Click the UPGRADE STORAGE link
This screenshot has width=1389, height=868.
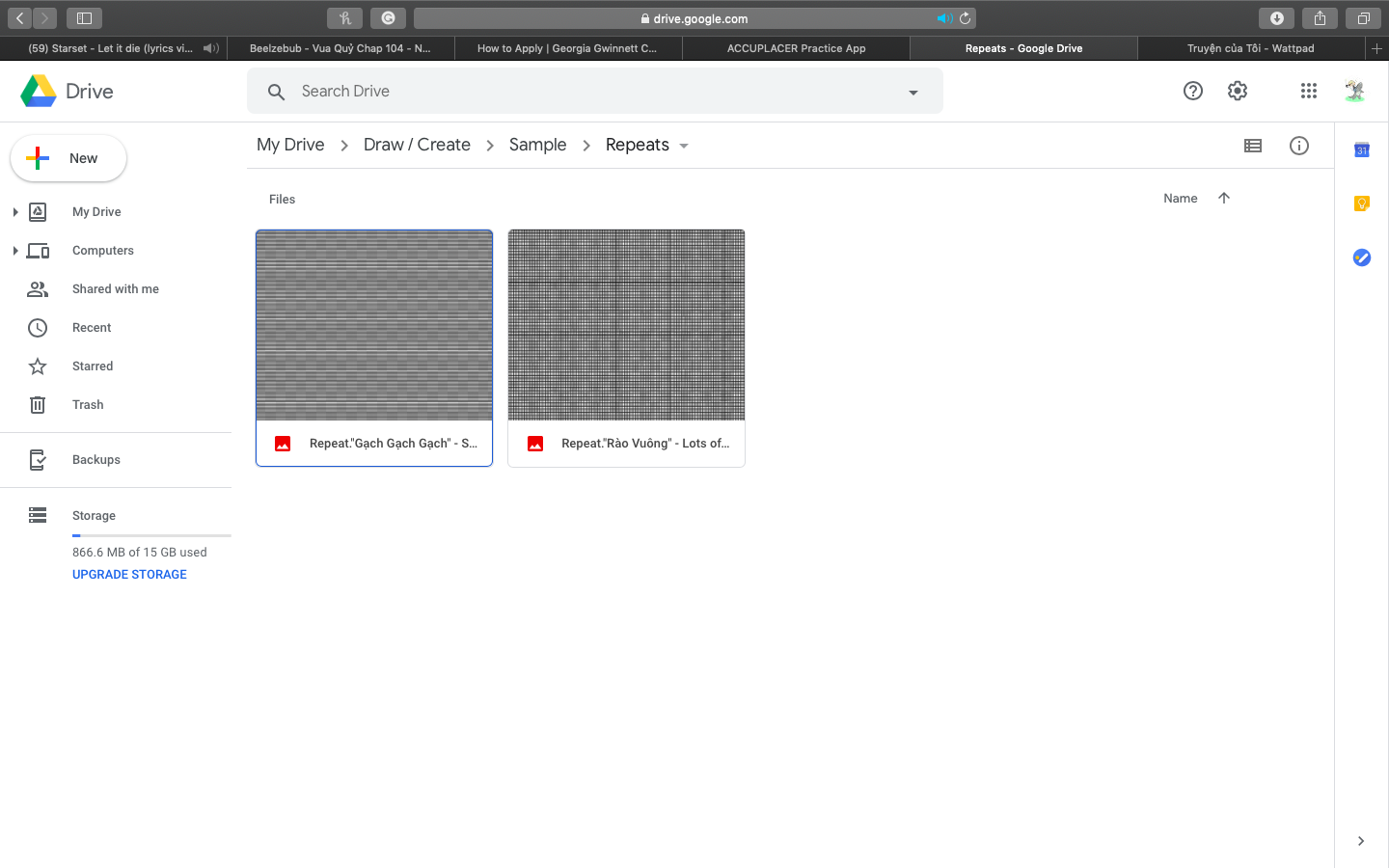129,575
